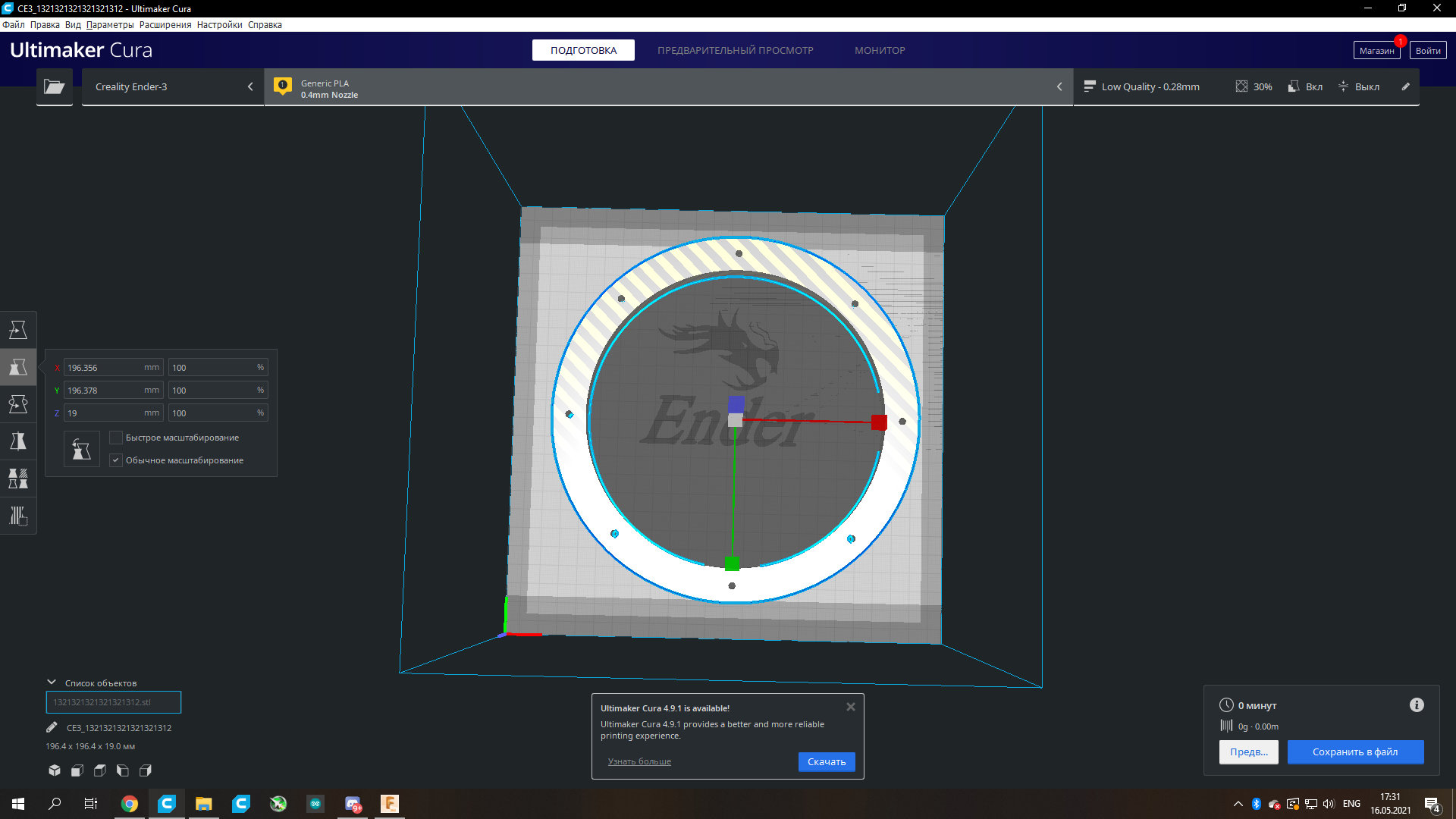Open the Расширения menu

(x=165, y=25)
